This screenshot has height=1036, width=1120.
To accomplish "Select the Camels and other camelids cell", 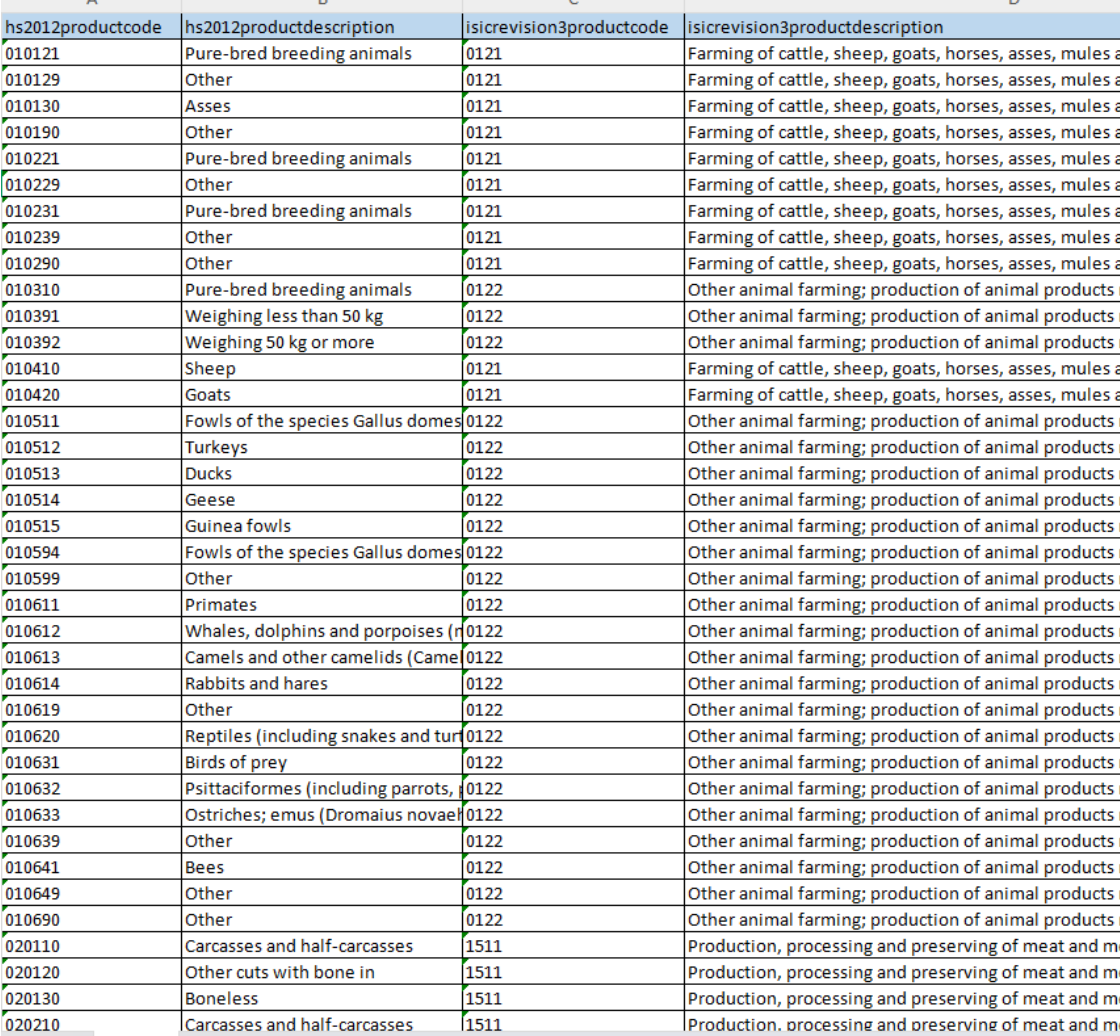I will (322, 657).
